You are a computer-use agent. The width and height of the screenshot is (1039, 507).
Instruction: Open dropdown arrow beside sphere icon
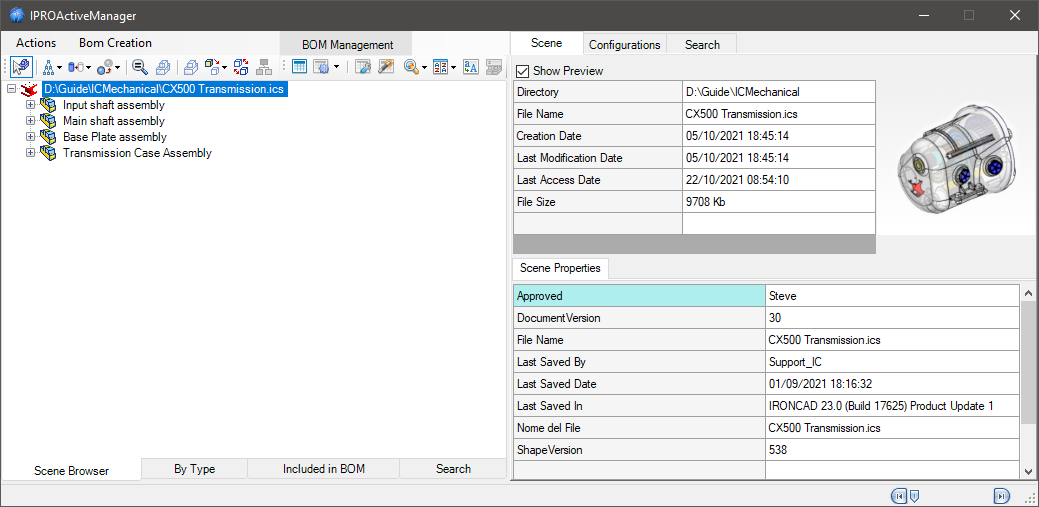[x=118, y=67]
